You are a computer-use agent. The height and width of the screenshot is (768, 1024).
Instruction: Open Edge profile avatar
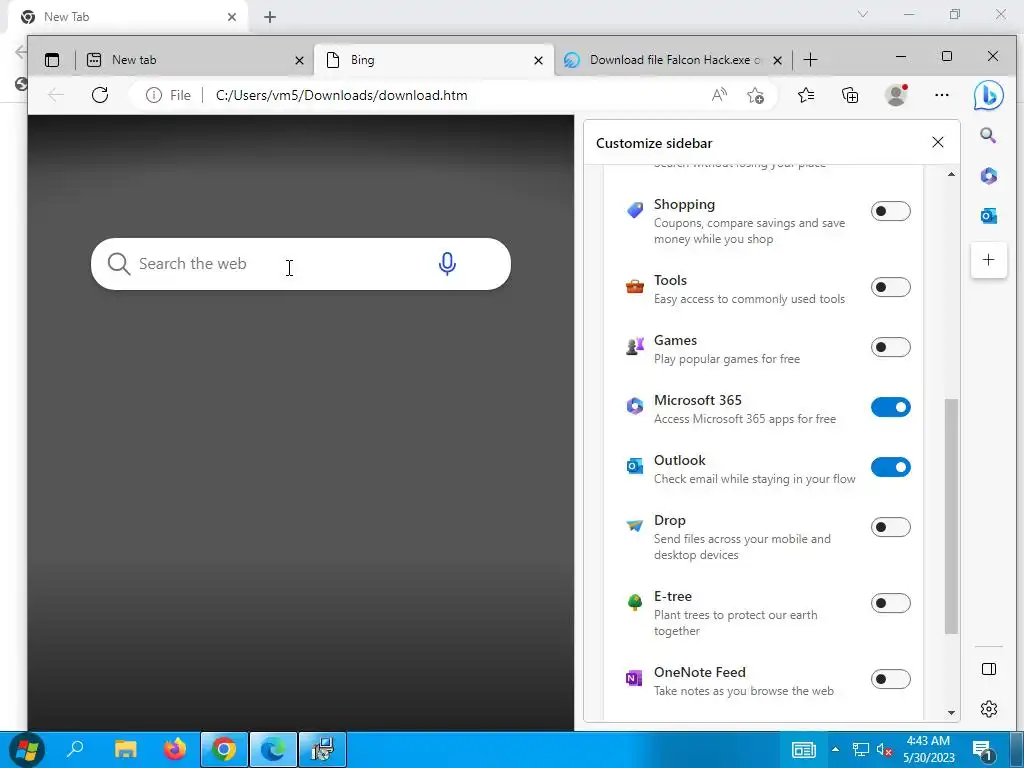[x=896, y=95]
